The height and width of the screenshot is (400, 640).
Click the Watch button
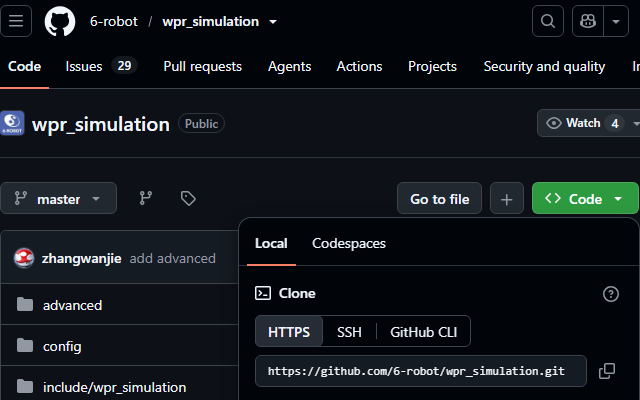(589, 123)
